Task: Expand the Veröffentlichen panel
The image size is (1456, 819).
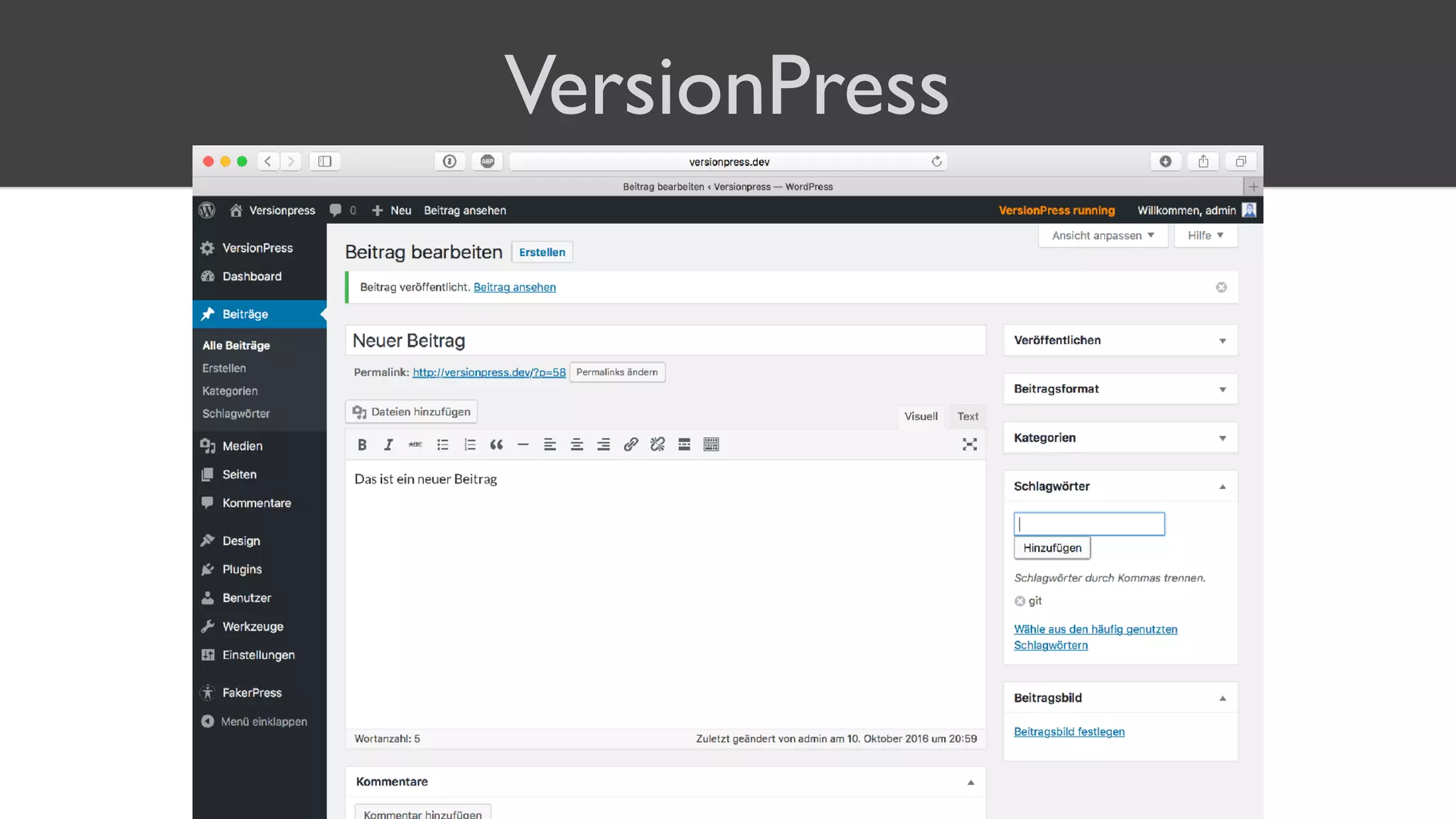Action: click(x=1223, y=341)
